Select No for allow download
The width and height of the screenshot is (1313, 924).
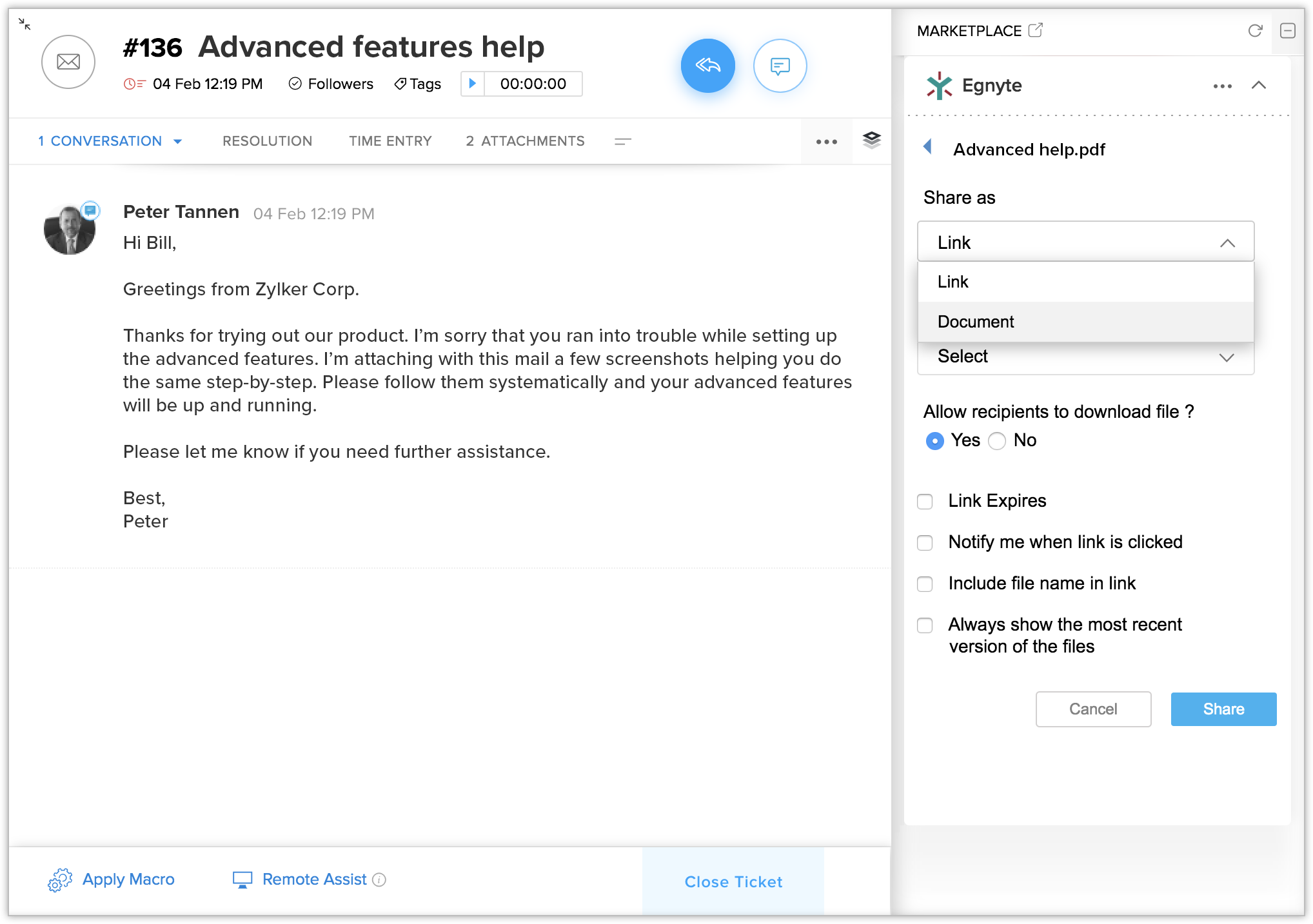click(997, 441)
